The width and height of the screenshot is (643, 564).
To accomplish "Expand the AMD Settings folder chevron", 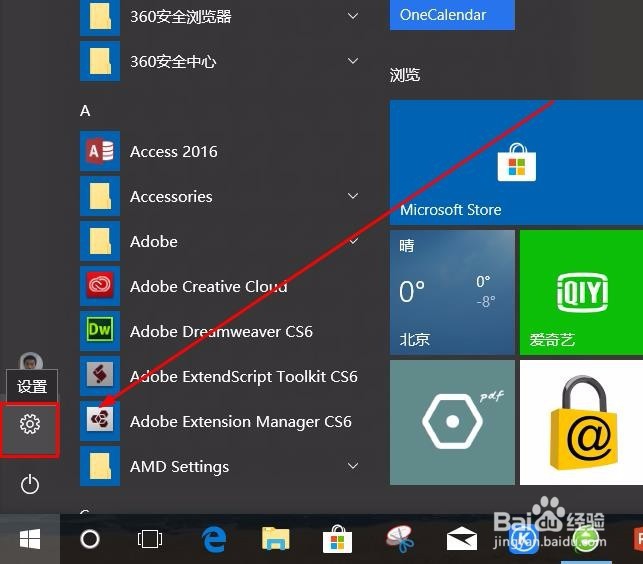I will pyautogui.click(x=353, y=466).
